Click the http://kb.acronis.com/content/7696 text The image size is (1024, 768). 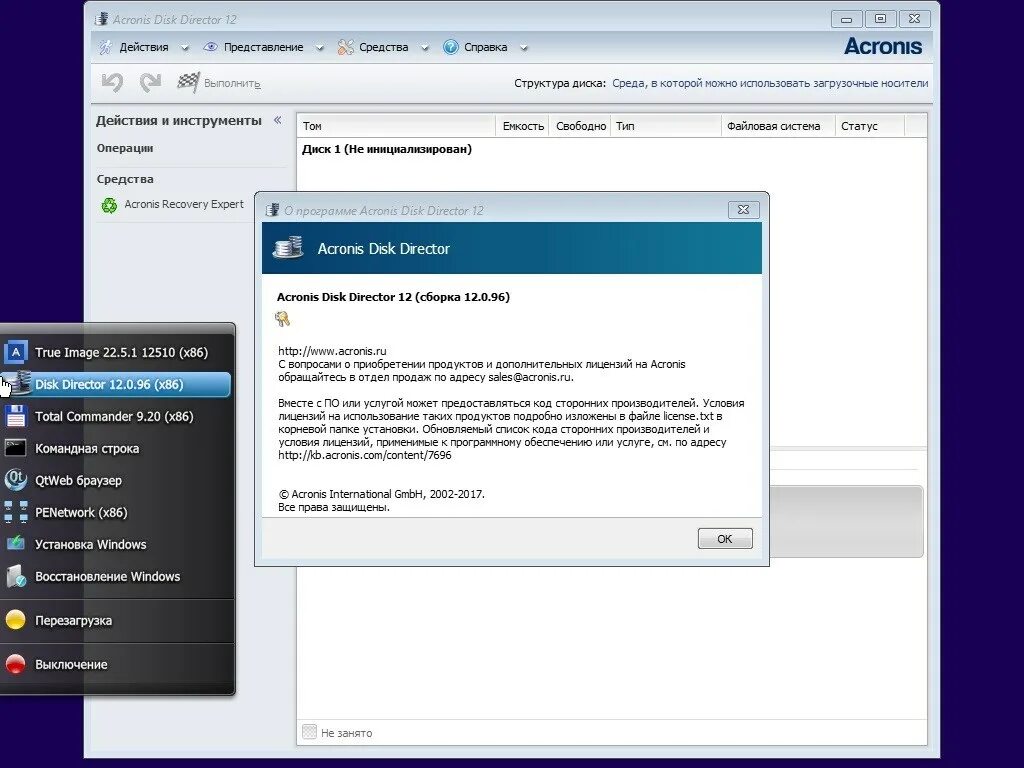click(x=364, y=455)
